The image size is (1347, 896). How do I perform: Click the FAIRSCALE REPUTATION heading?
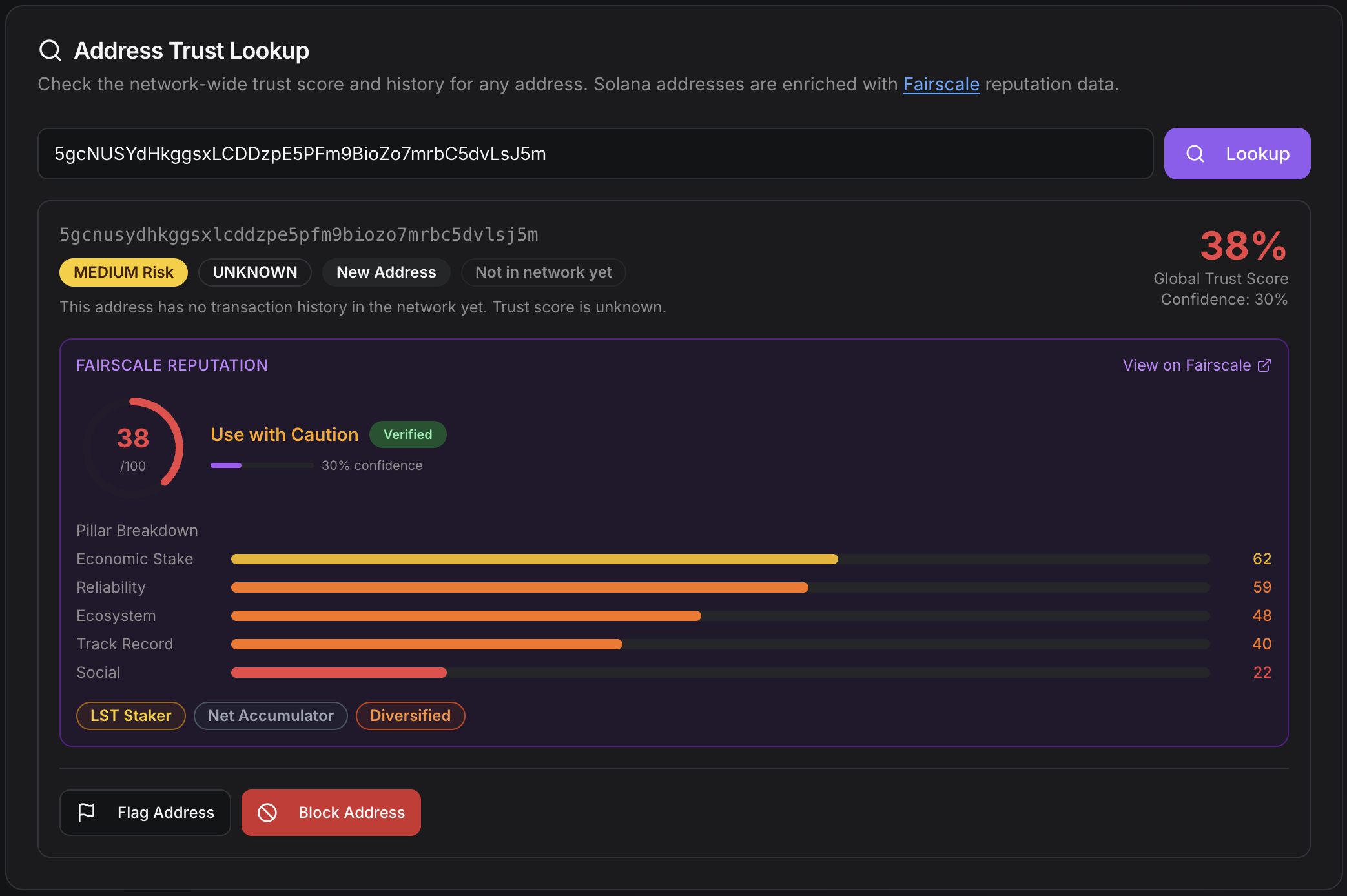pos(172,365)
